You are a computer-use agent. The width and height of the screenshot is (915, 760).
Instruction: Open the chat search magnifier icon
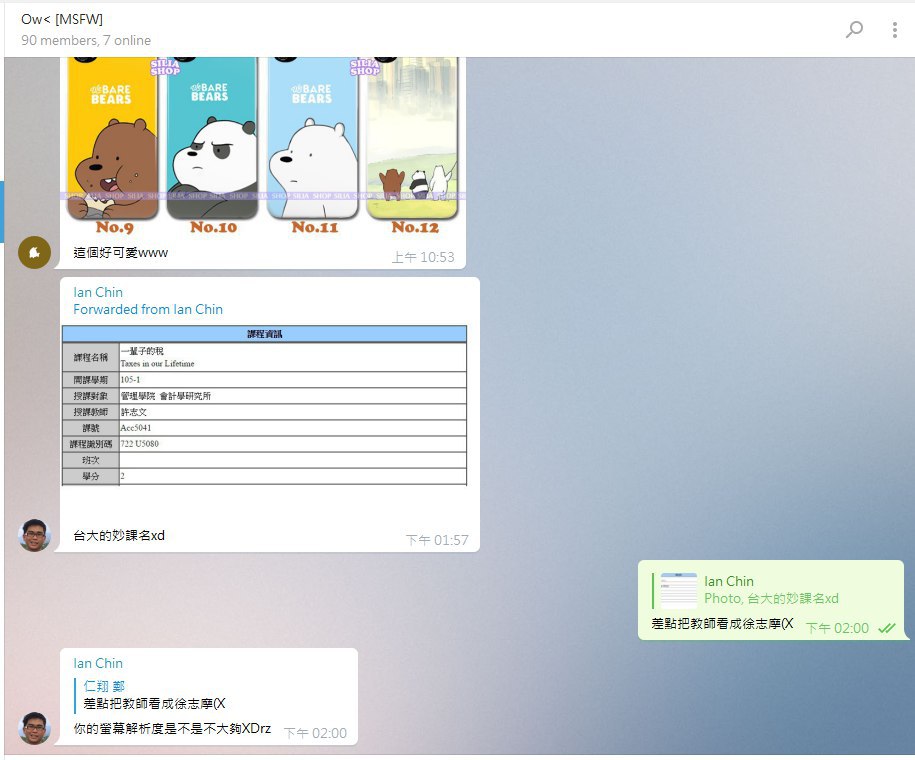click(854, 29)
